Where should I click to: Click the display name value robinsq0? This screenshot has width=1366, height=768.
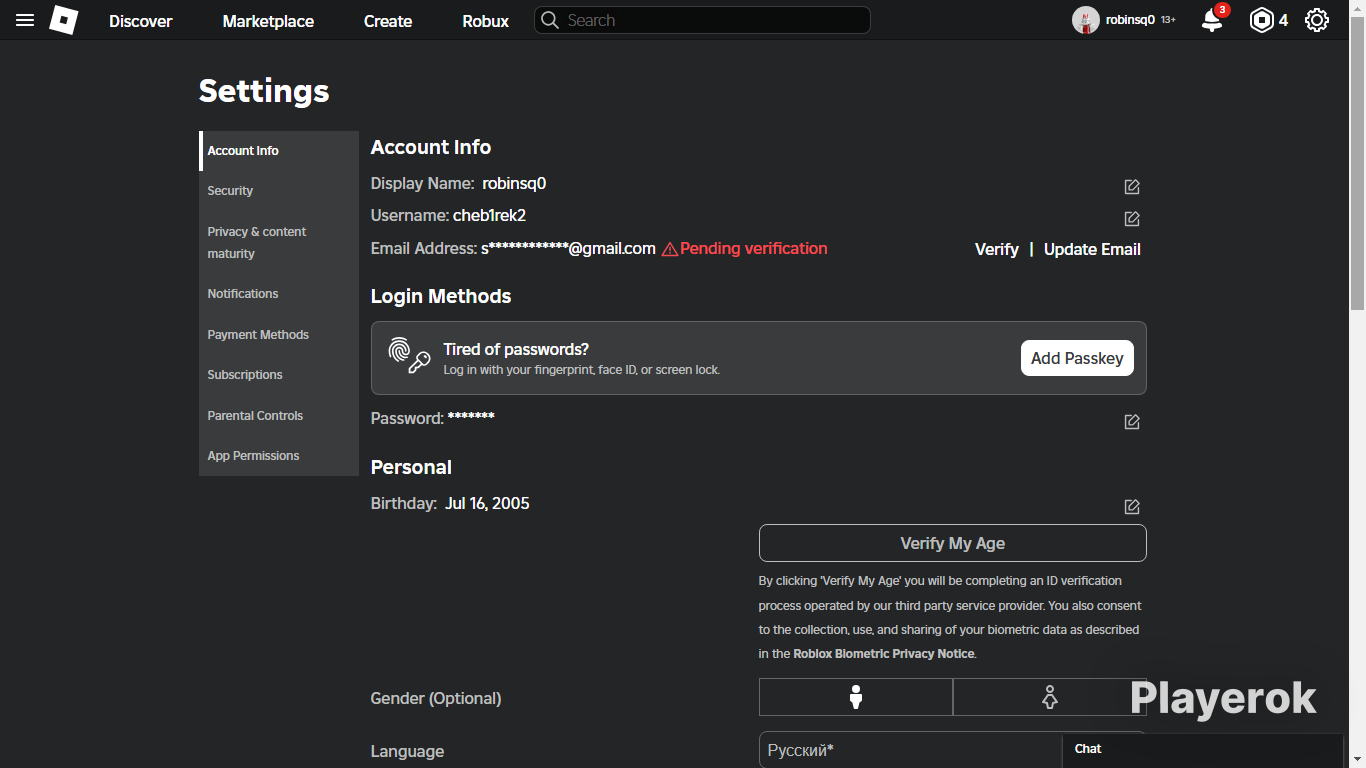[514, 184]
